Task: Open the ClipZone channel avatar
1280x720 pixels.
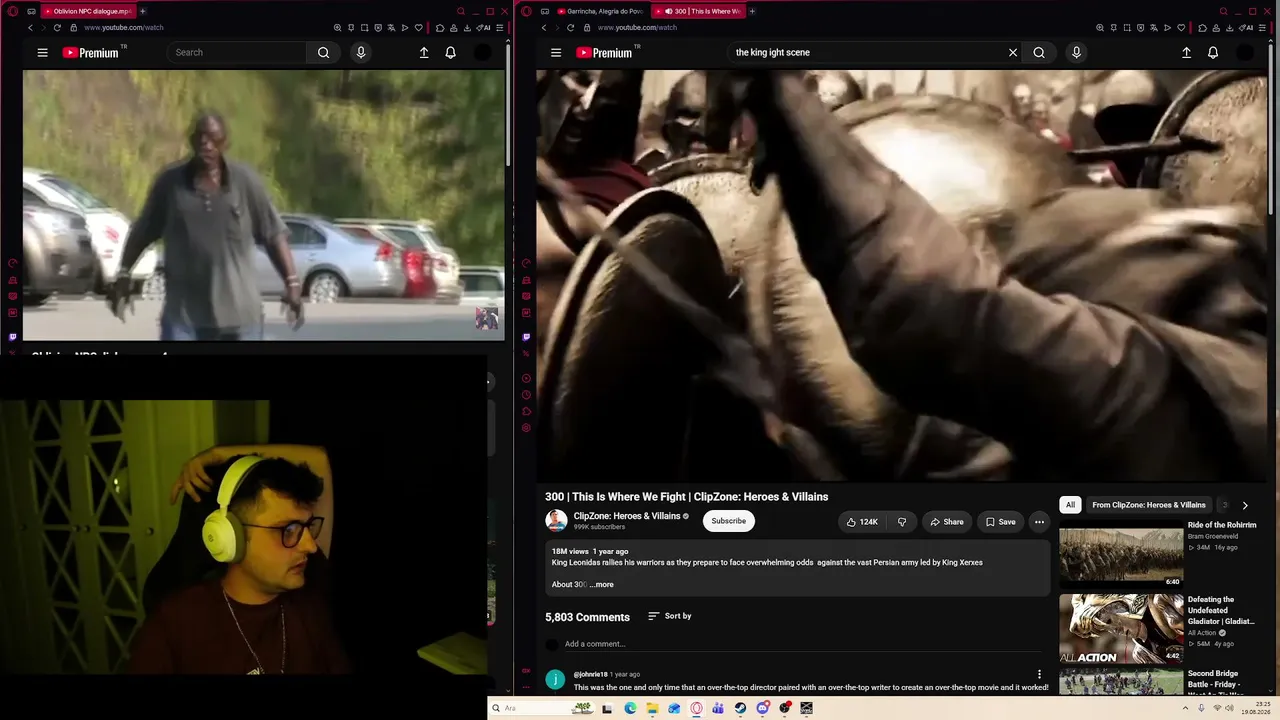Action: click(556, 521)
